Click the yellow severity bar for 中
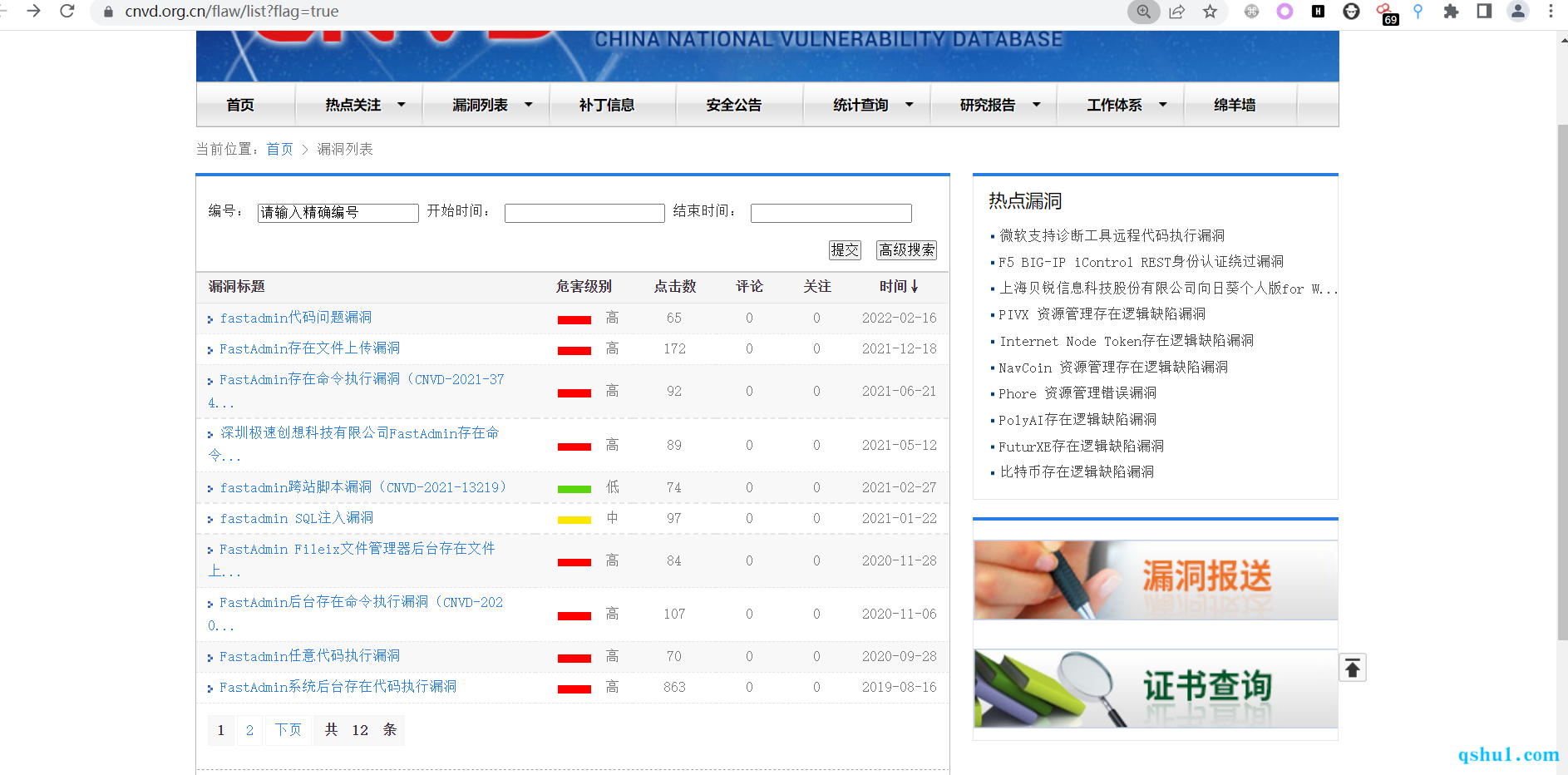This screenshot has width=1568, height=775. pos(574,520)
